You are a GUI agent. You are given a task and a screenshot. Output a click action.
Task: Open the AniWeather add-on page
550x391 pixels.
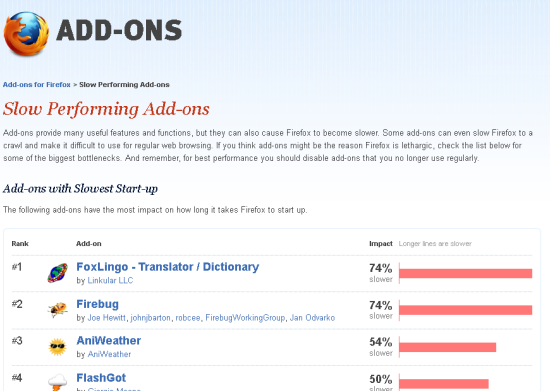click(x=109, y=341)
